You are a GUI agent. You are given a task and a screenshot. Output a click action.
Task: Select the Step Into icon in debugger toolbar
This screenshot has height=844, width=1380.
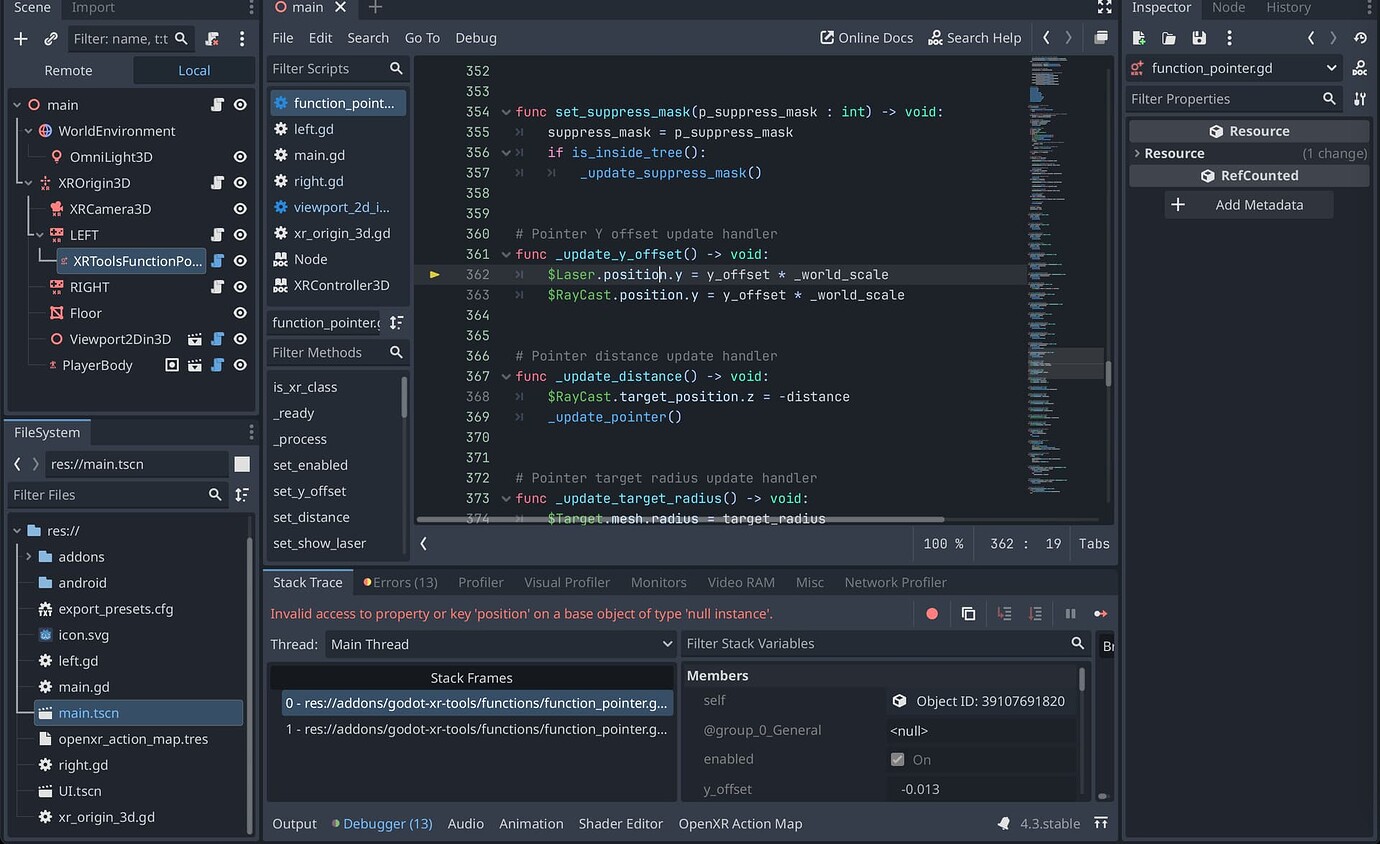(x=1004, y=613)
